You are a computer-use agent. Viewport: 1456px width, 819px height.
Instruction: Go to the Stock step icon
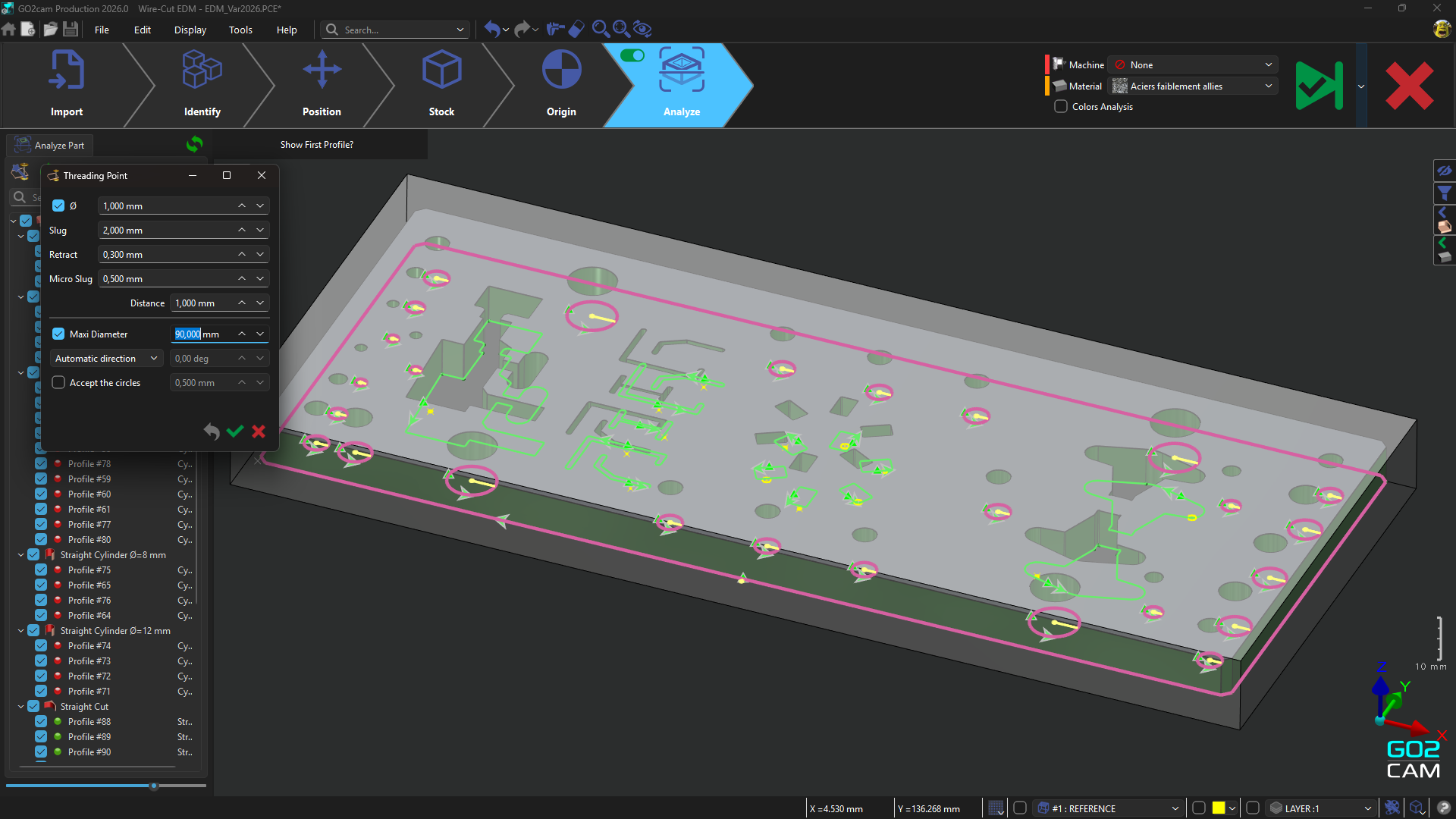pyautogui.click(x=441, y=71)
